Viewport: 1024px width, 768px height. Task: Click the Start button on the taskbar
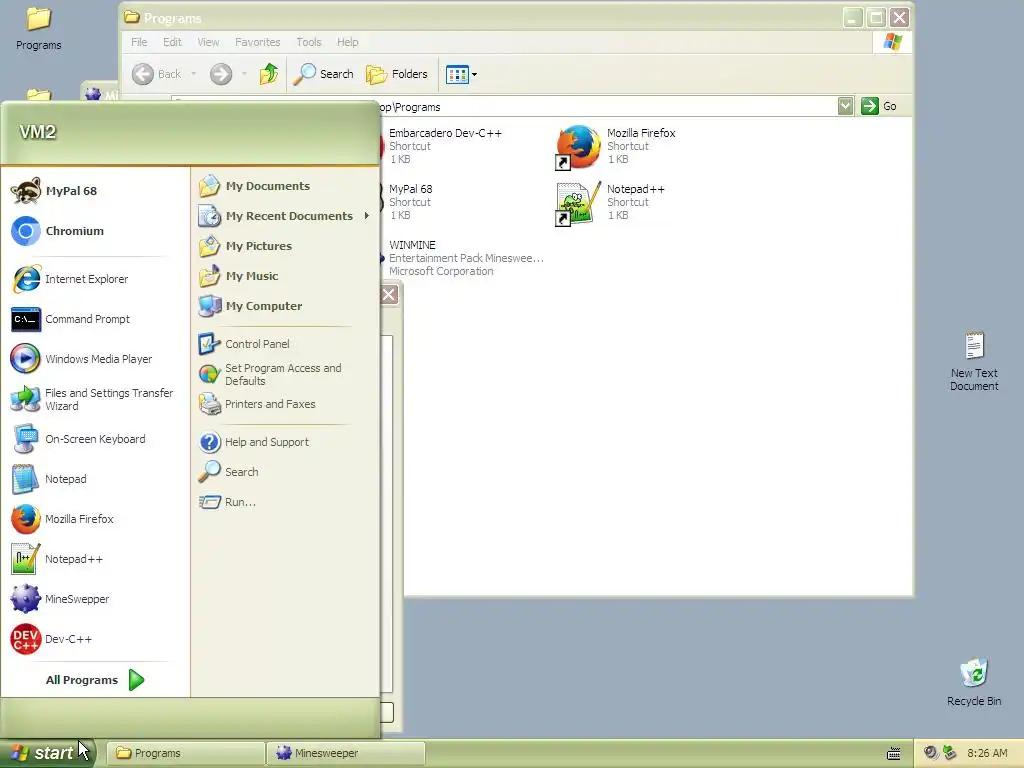(47, 753)
